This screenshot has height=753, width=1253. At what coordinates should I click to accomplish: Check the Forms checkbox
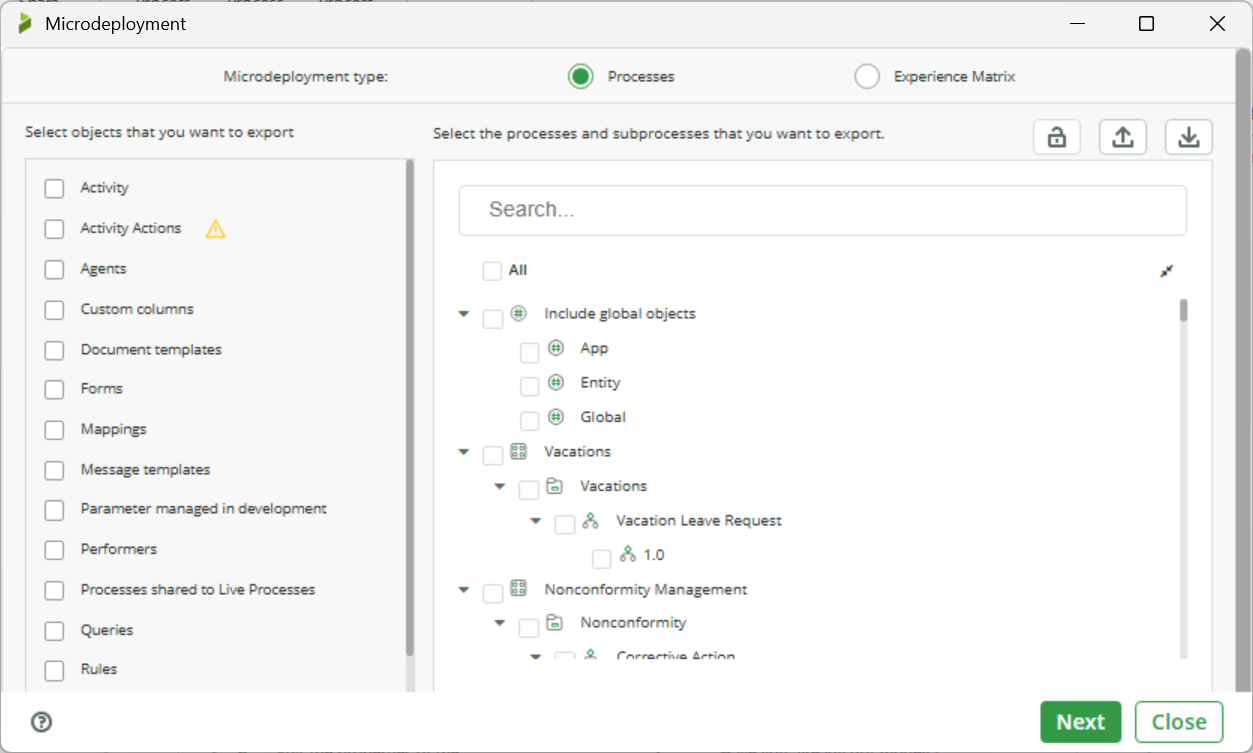[54, 390]
